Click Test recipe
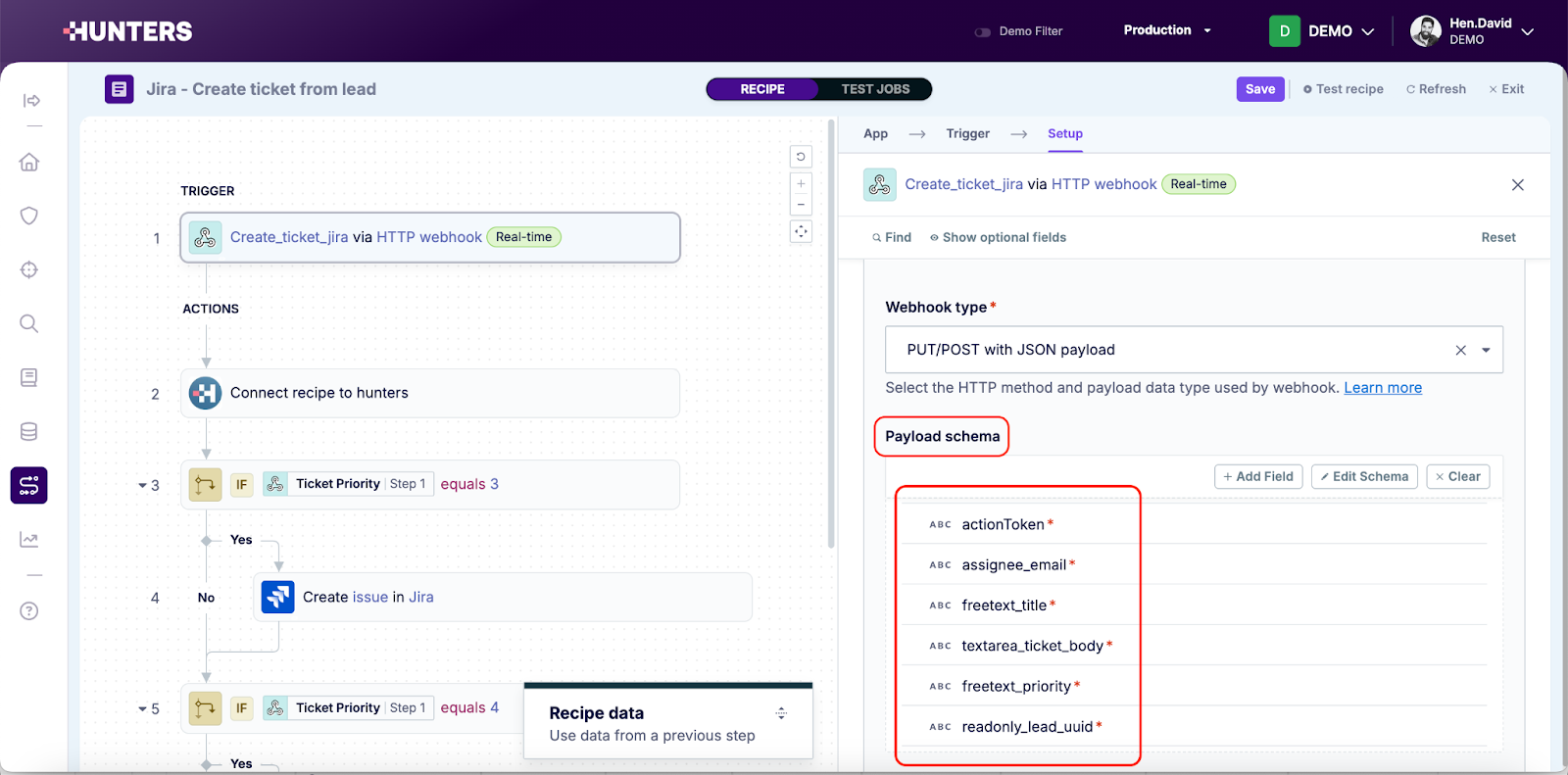 point(1343,89)
